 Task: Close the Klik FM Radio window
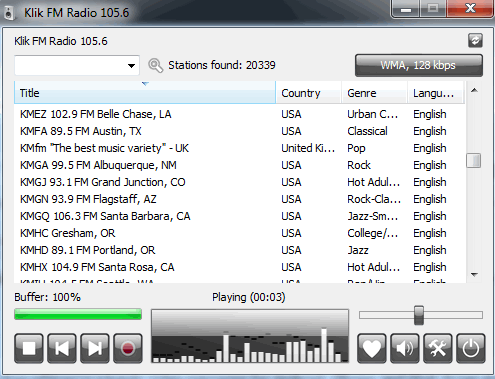click(470, 9)
